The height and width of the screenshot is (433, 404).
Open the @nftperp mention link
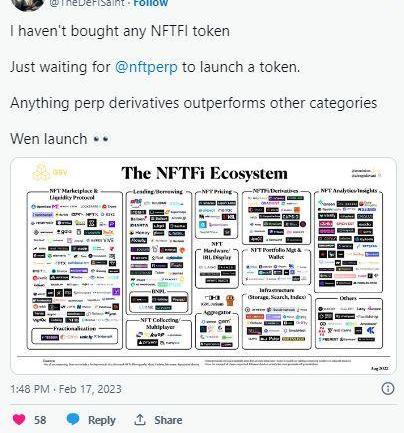pyautogui.click(x=146, y=67)
